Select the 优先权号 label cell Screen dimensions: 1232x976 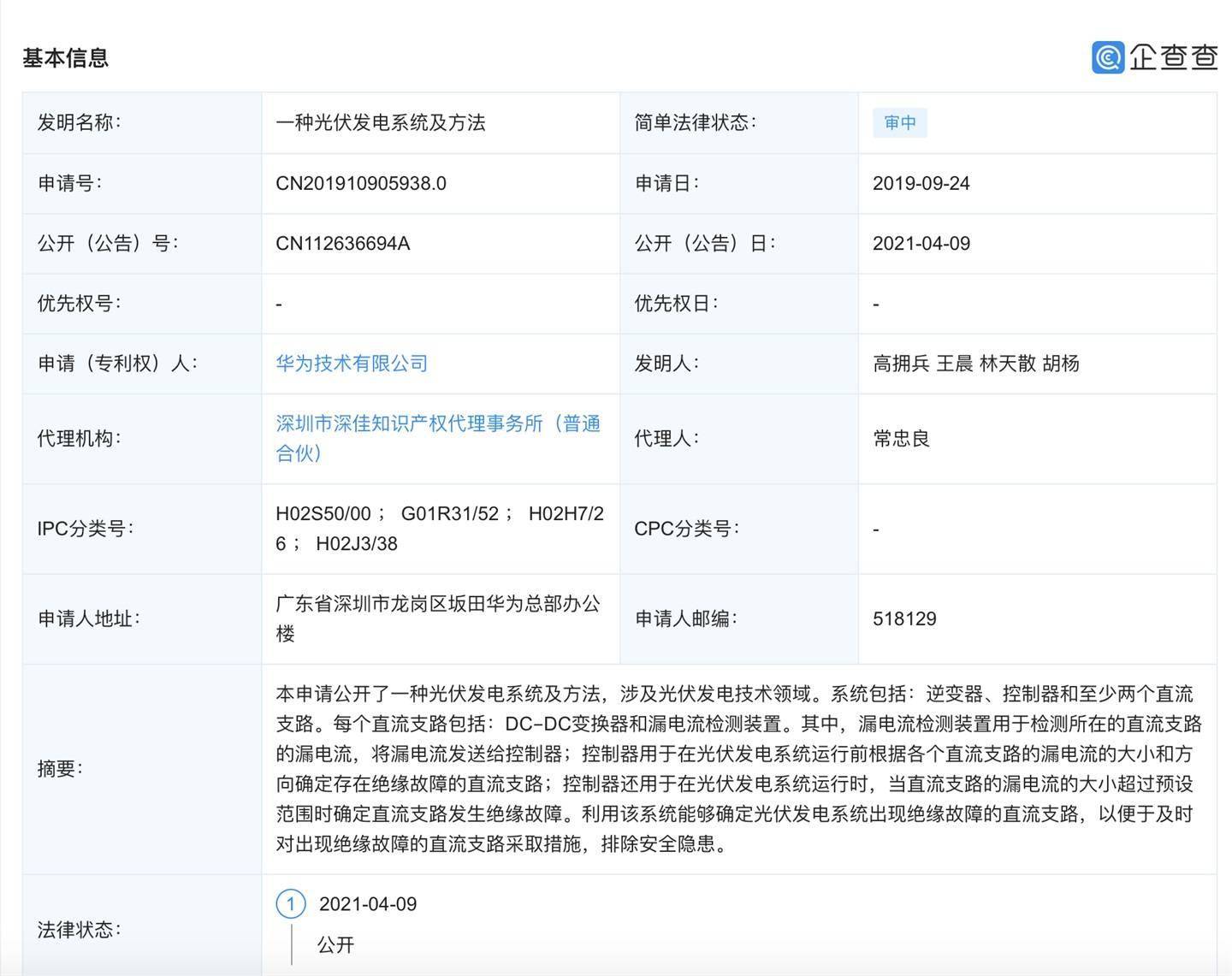pyautogui.click(x=142, y=304)
